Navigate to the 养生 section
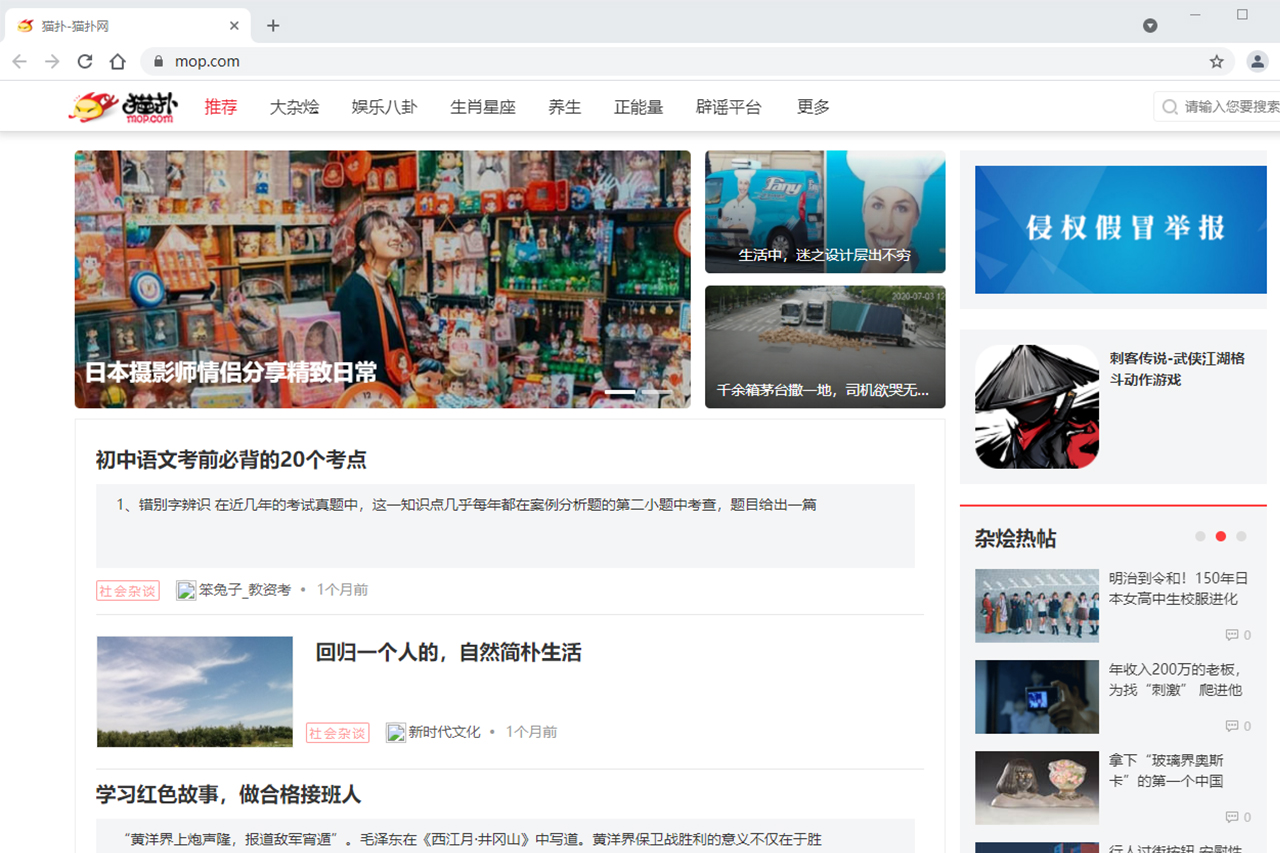This screenshot has height=853, width=1280. (x=565, y=107)
